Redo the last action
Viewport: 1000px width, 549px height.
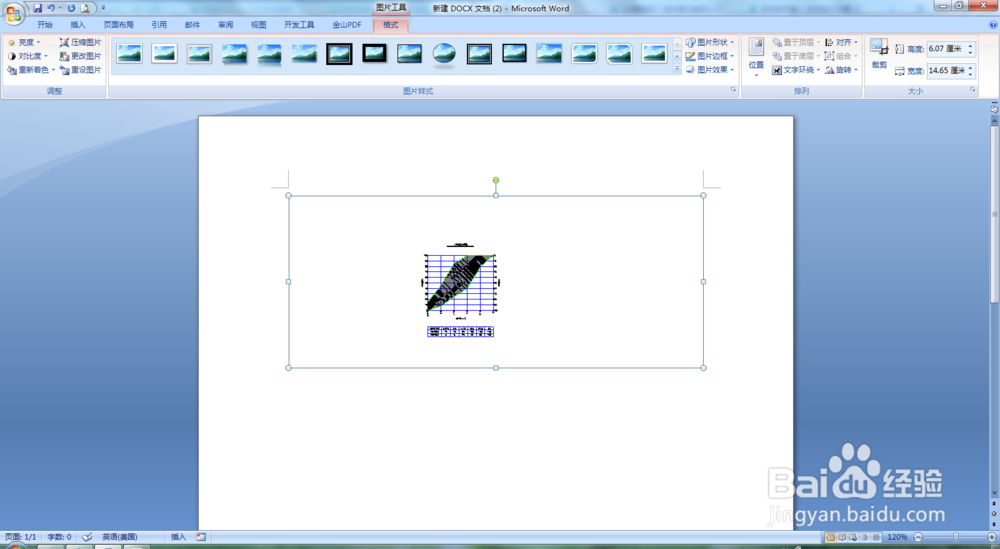pyautogui.click(x=71, y=8)
